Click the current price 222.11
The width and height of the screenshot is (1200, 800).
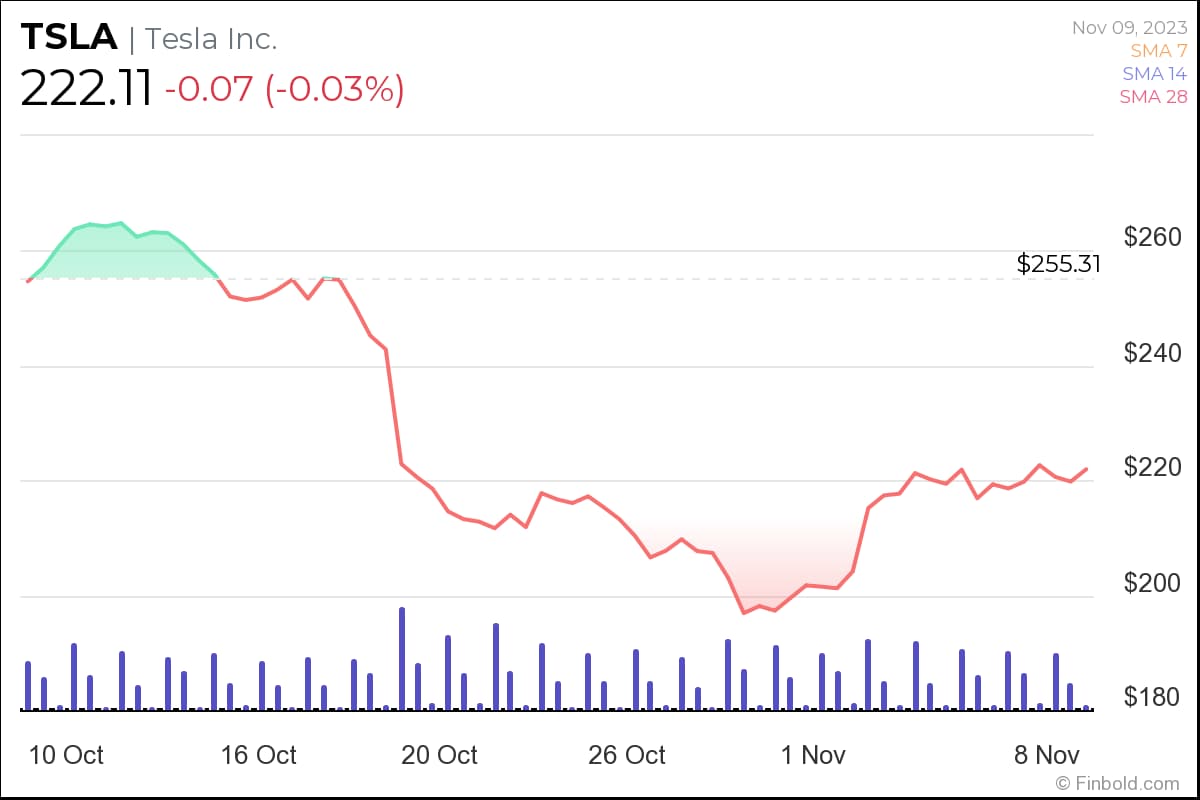(x=86, y=89)
